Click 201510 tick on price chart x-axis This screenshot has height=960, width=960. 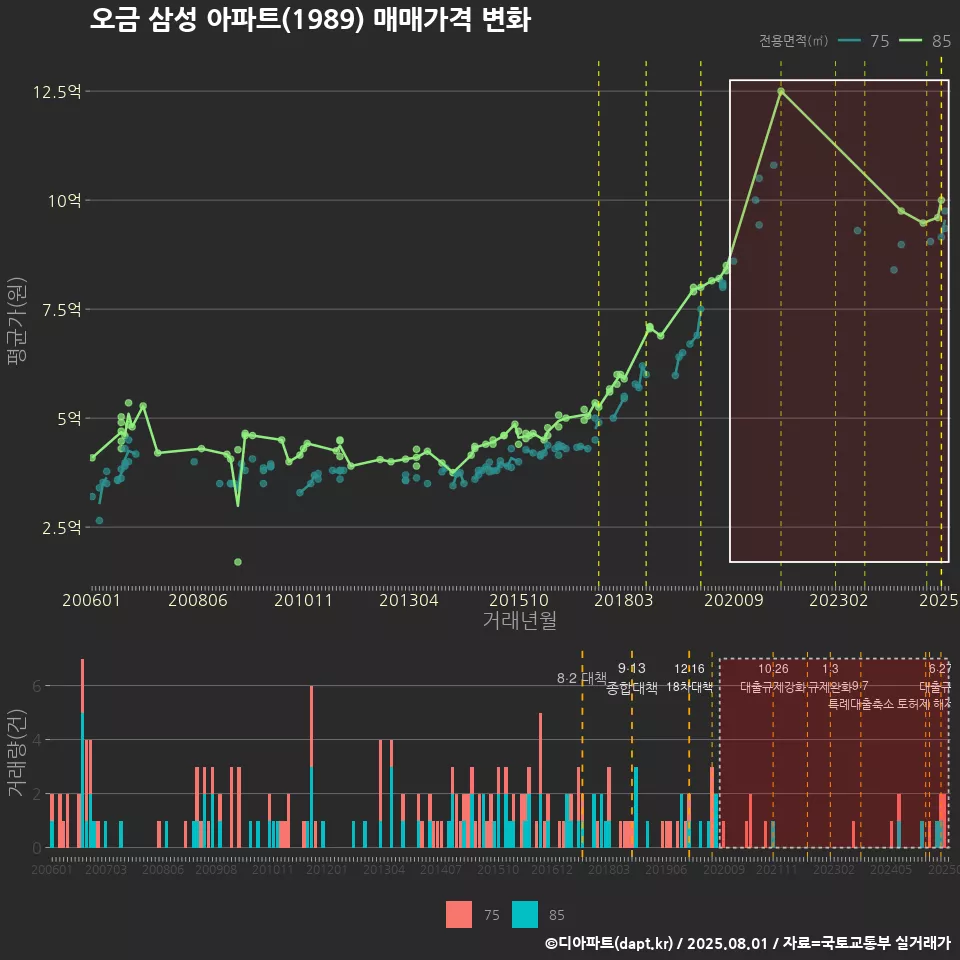tap(519, 600)
